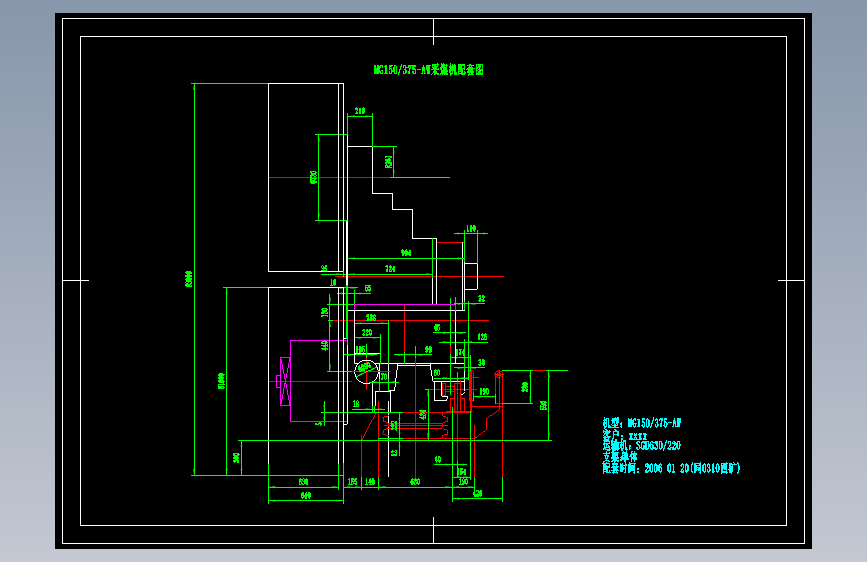
Task: Click the 210 dimension label at top
Action: [x=360, y=111]
